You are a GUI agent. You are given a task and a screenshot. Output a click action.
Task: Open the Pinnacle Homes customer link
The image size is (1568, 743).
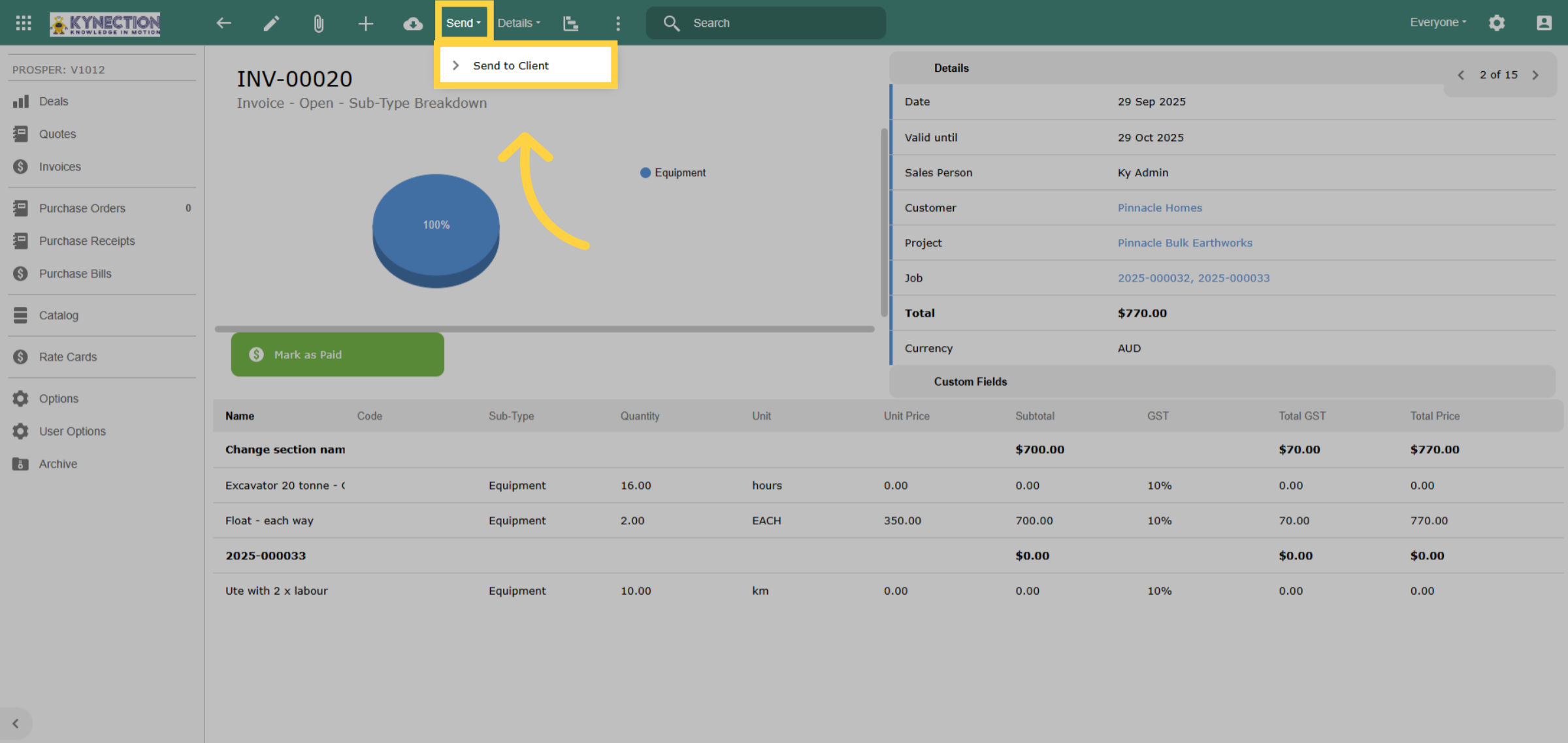pos(1159,208)
